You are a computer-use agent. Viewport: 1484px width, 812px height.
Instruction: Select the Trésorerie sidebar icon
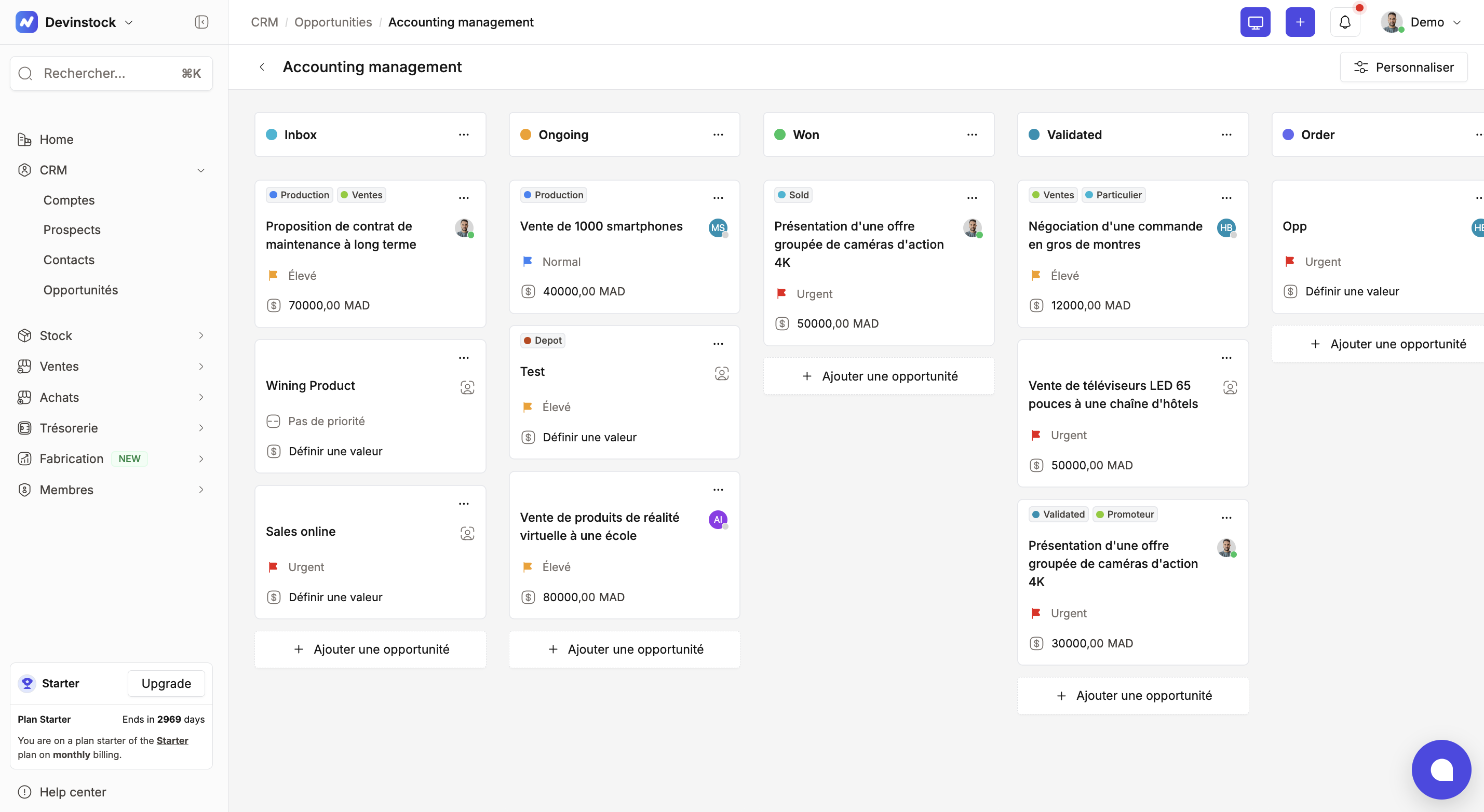pos(25,428)
